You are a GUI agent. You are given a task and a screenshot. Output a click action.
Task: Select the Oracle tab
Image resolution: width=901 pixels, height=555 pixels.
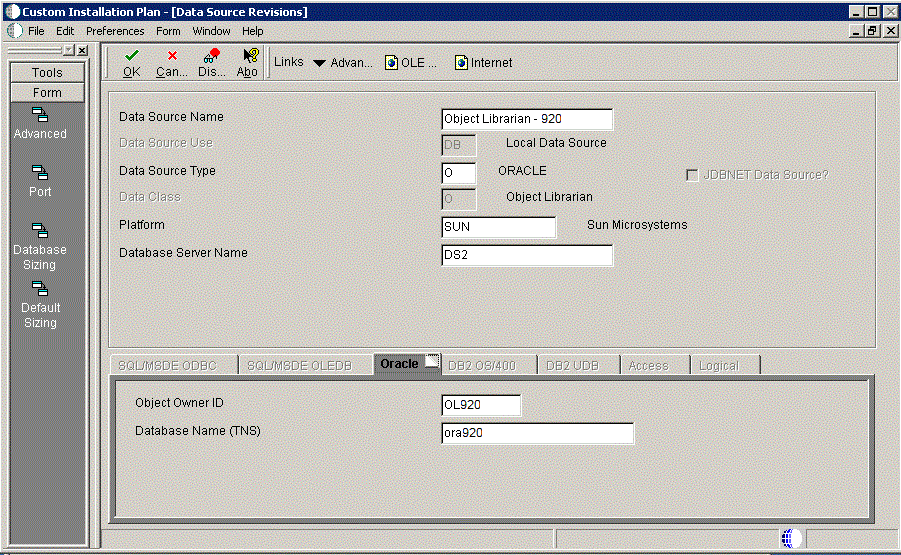[407, 364]
